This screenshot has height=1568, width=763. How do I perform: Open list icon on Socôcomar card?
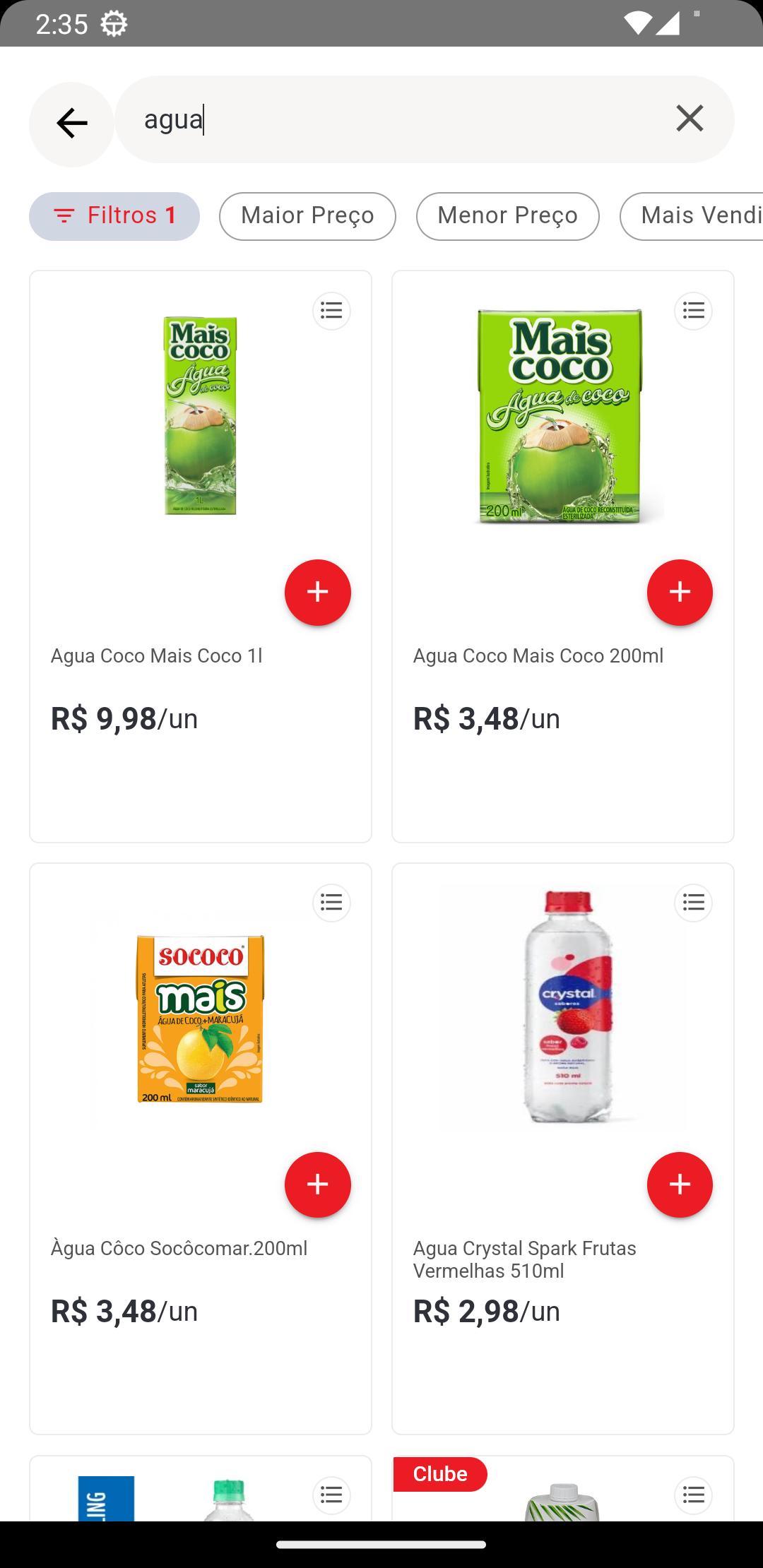click(x=331, y=903)
